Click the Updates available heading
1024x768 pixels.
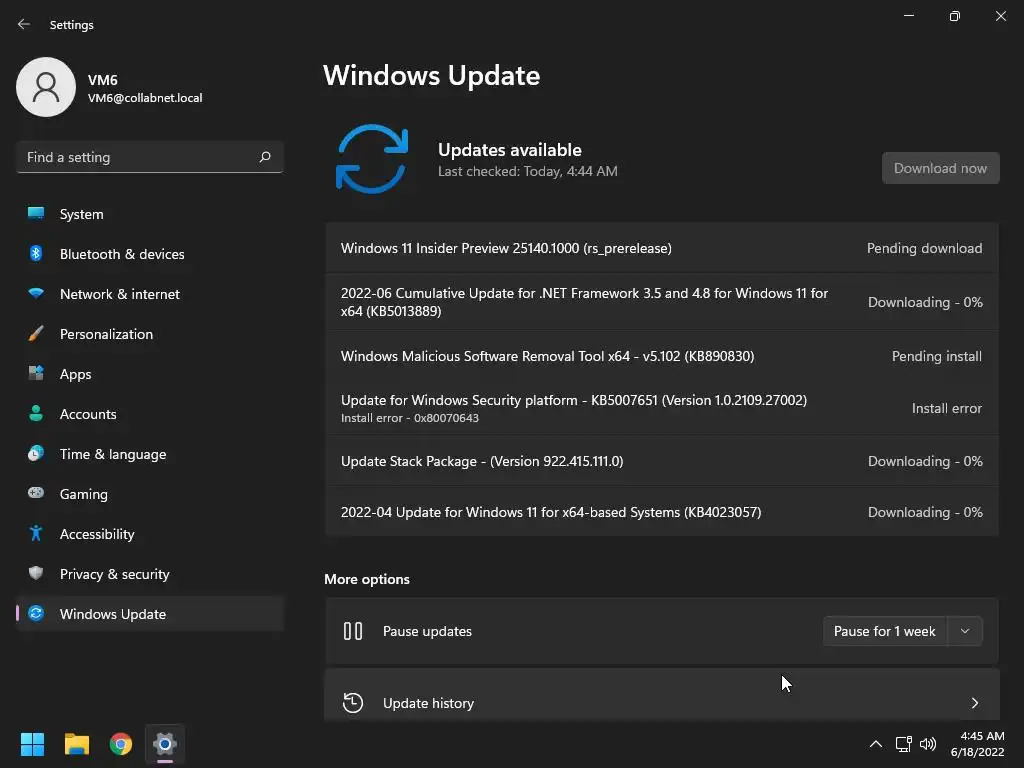tap(509, 150)
